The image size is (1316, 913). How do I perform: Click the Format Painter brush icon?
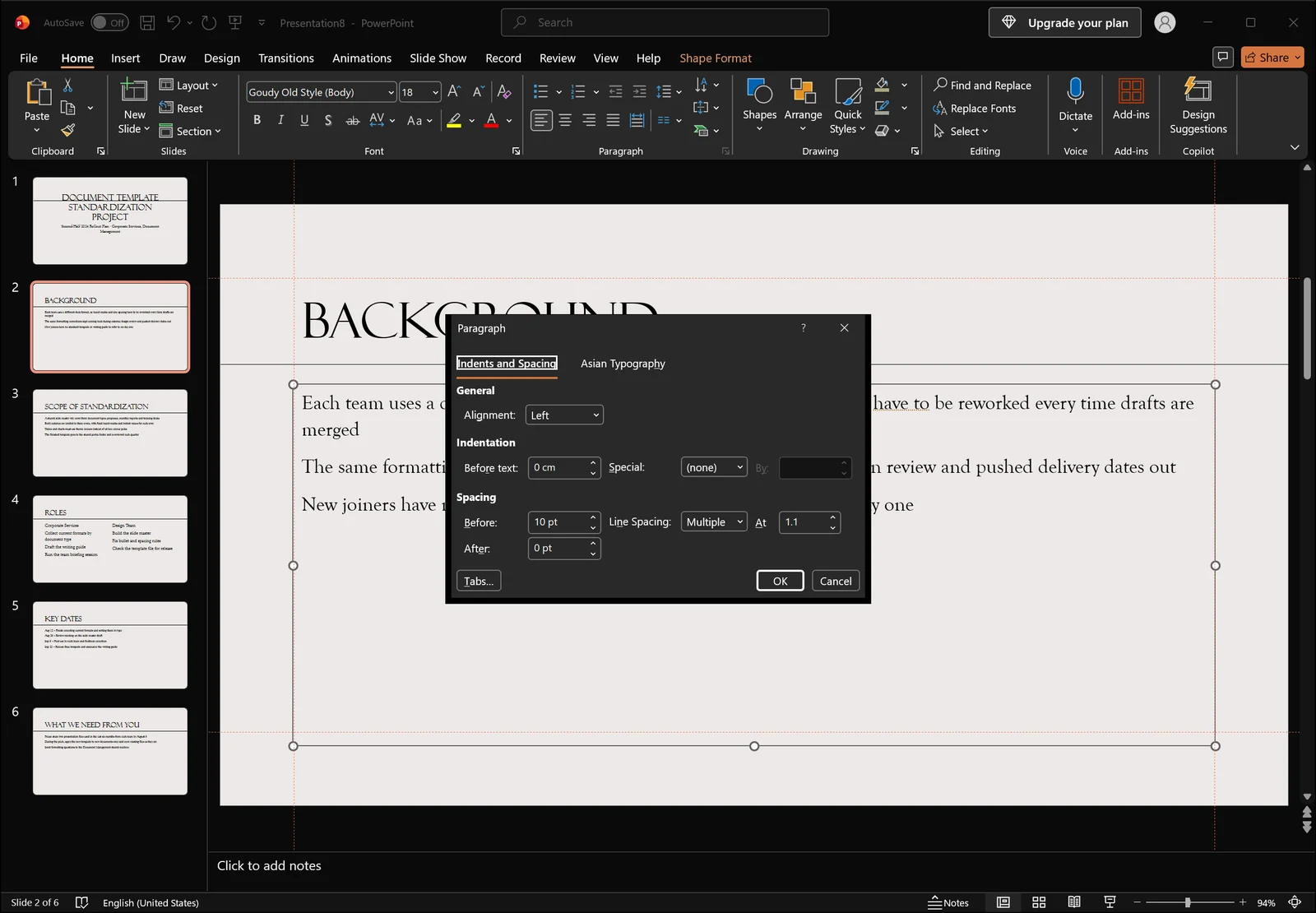pyautogui.click(x=67, y=130)
